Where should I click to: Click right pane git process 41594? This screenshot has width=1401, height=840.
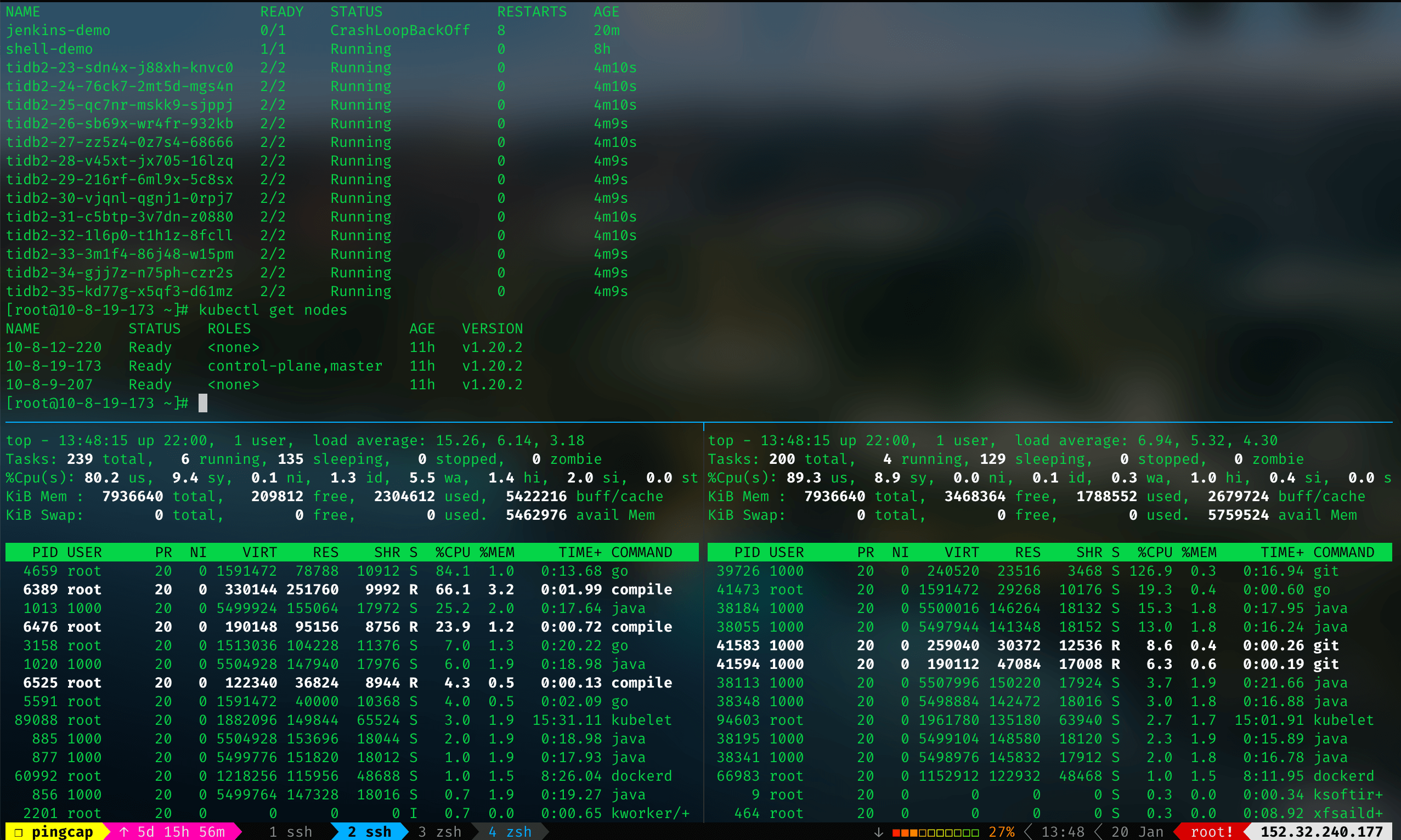click(1049, 664)
